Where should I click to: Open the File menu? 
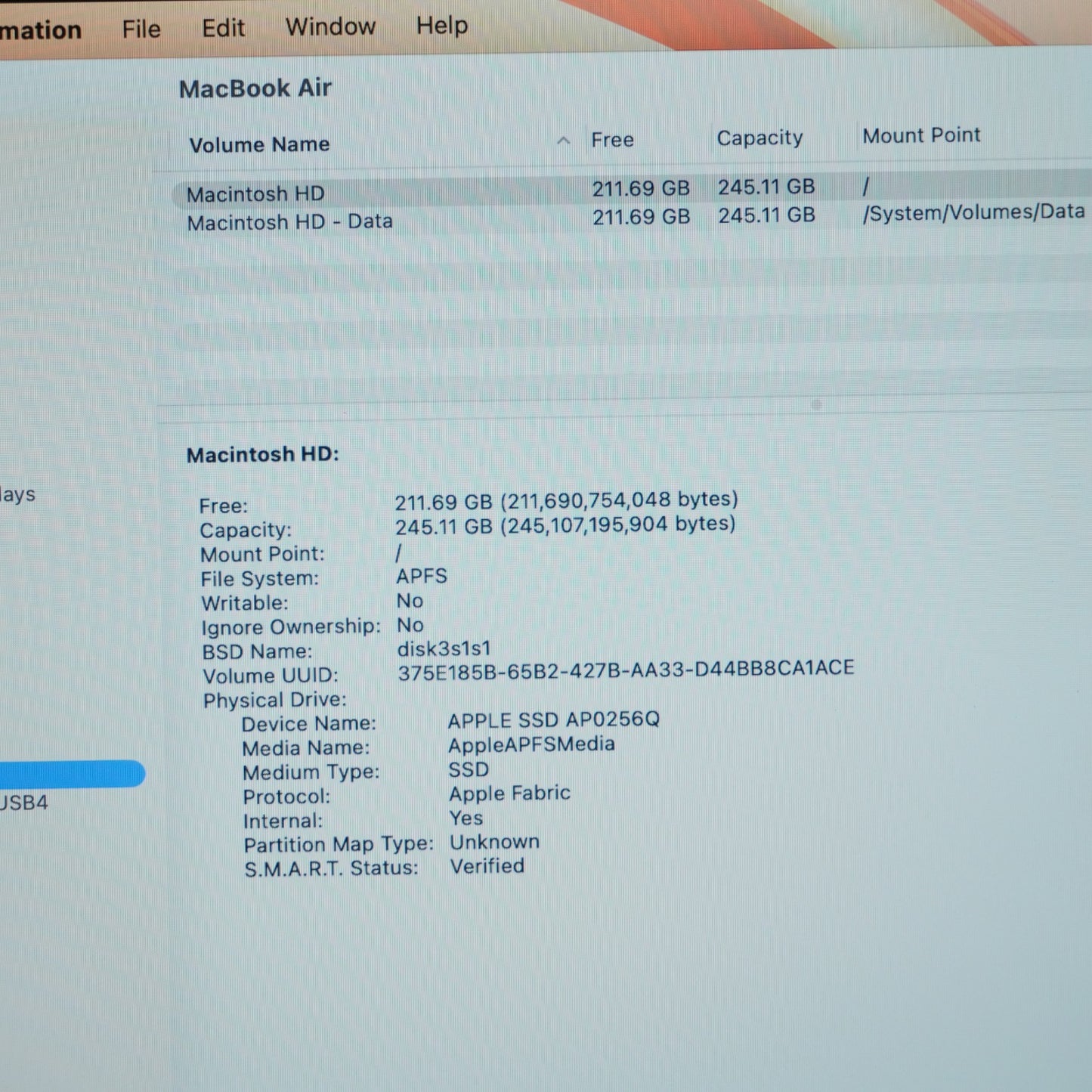(141, 29)
